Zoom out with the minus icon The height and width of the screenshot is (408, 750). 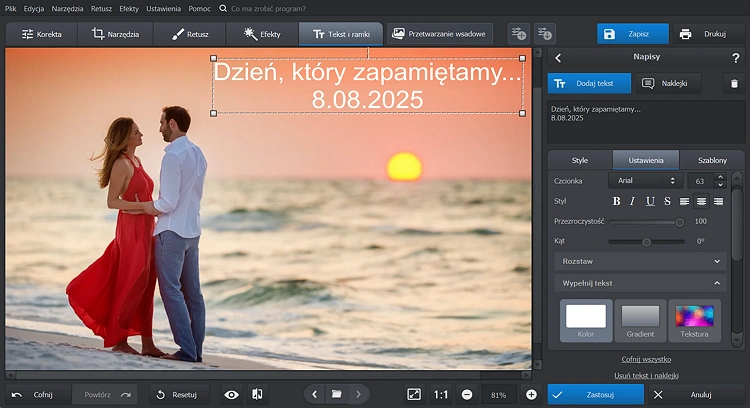pyautogui.click(x=467, y=395)
